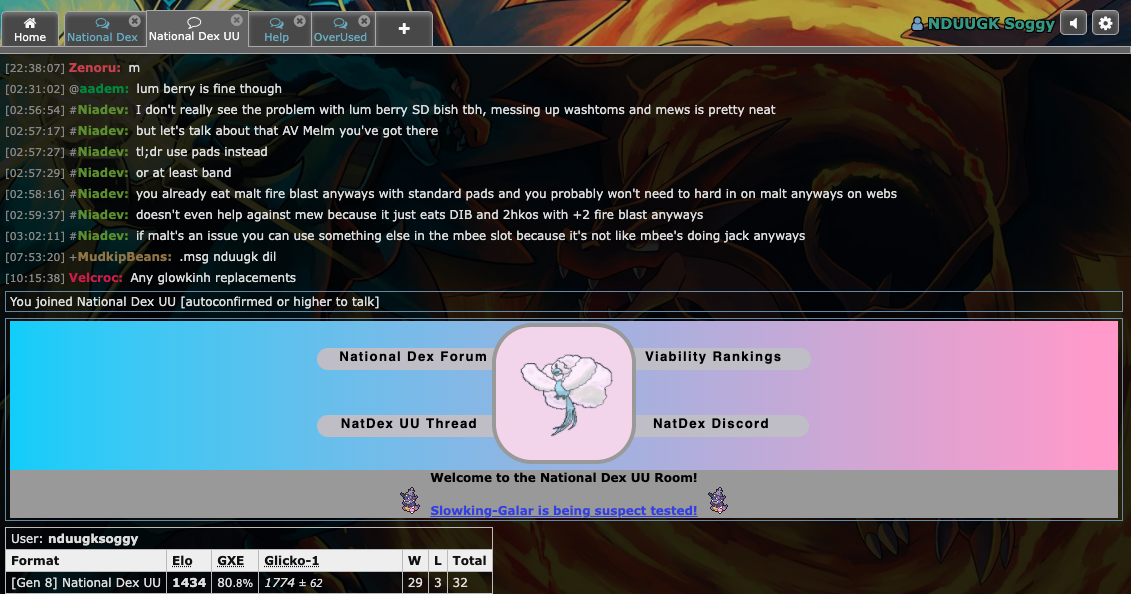1131x594 pixels.
Task: Close the Help room tab
Action: pos(300,21)
